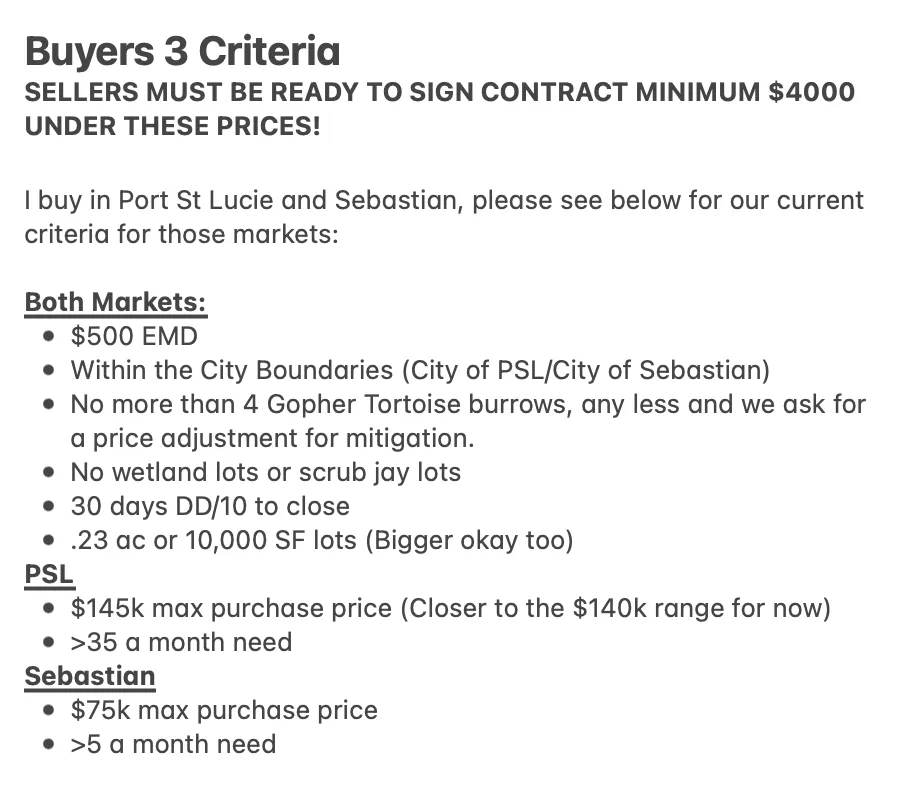
Task: Select the underlined "Sebastian" section heading
Action: pos(90,676)
